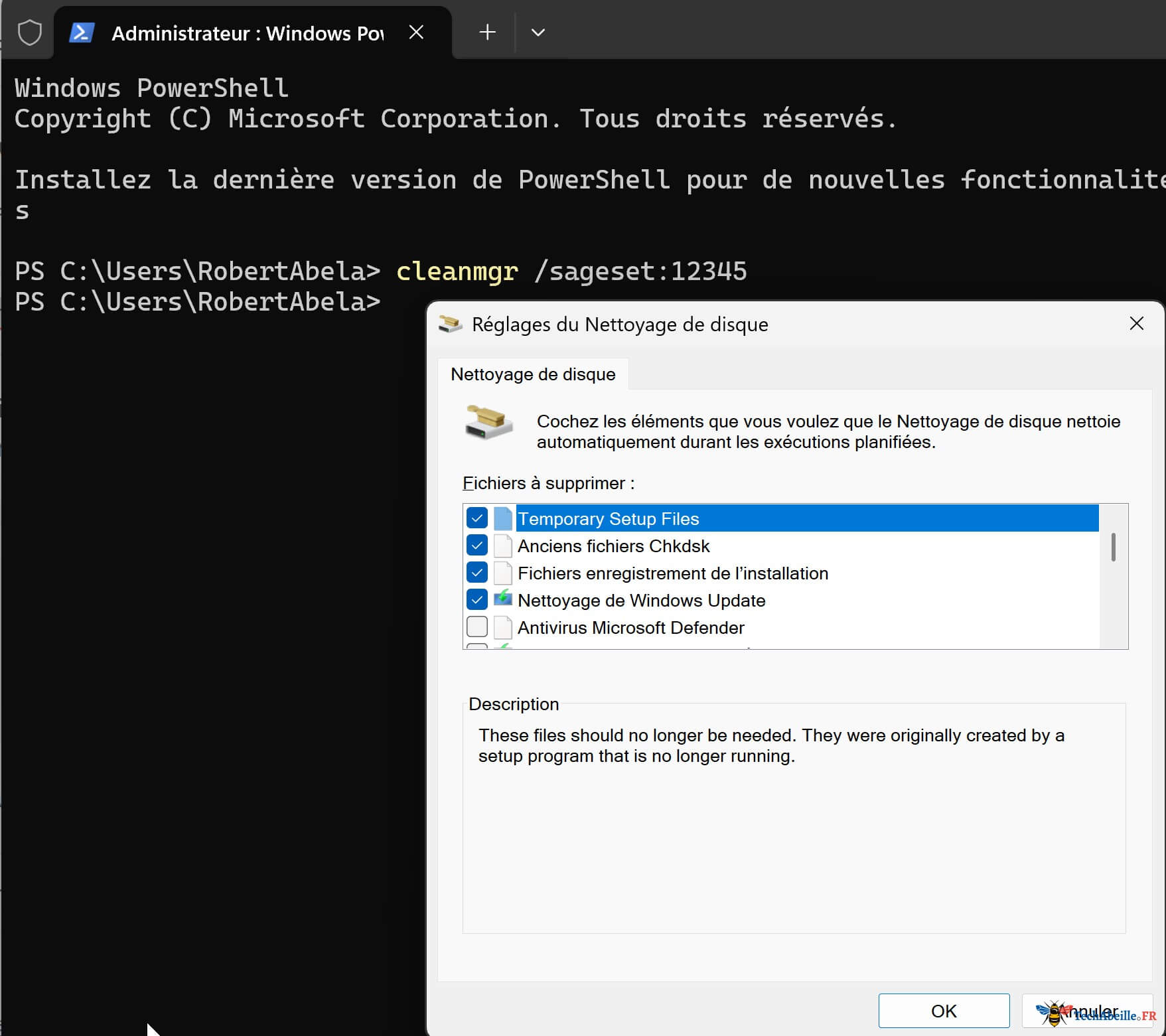
Task: Click the Windows Update icon in the file list
Action: click(502, 599)
